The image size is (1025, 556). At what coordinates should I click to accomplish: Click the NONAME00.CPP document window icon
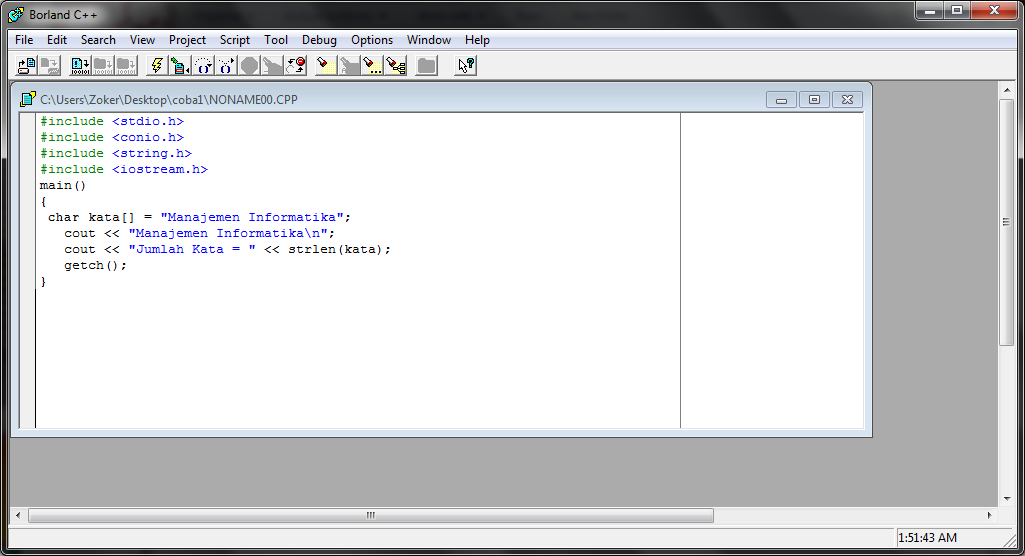click(x=27, y=99)
